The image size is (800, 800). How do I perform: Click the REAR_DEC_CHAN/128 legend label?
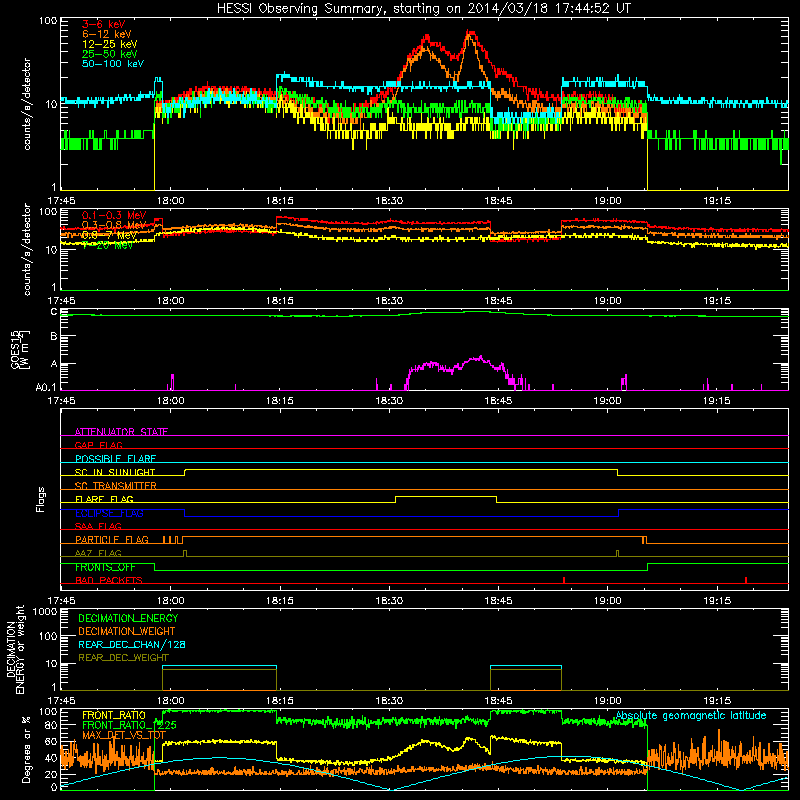132,644
